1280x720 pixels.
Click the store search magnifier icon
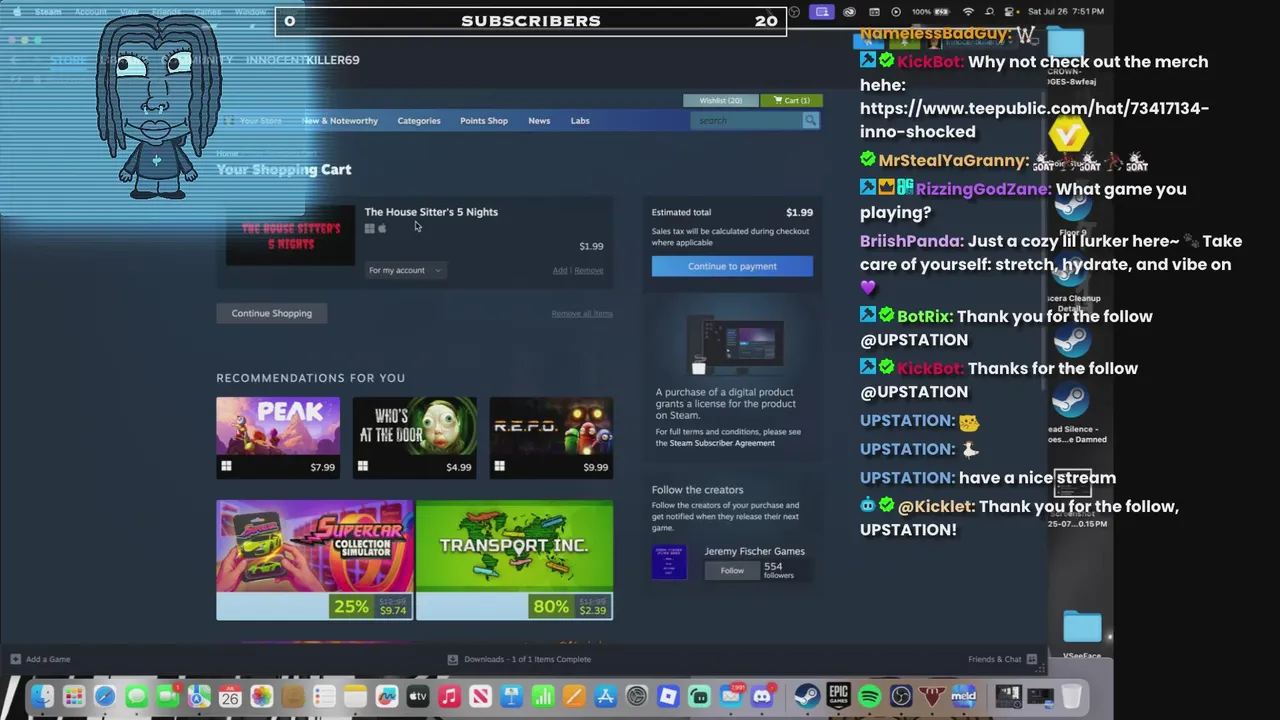click(x=810, y=121)
